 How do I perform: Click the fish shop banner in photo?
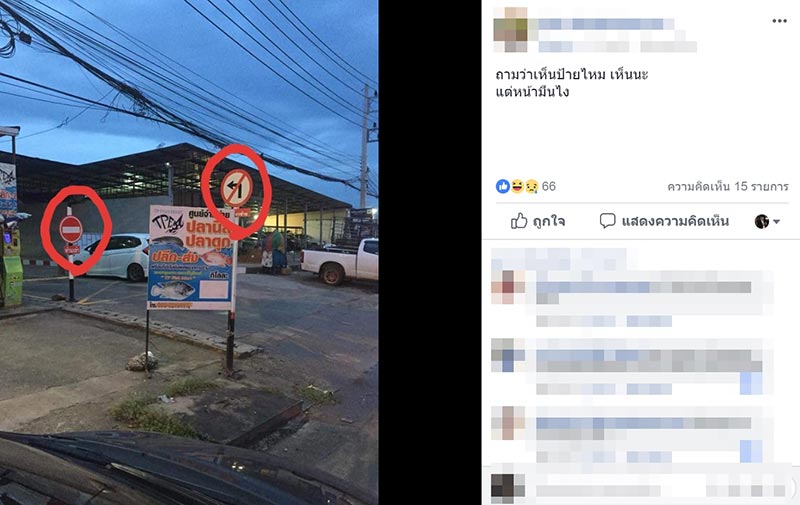pyautogui.click(x=192, y=257)
